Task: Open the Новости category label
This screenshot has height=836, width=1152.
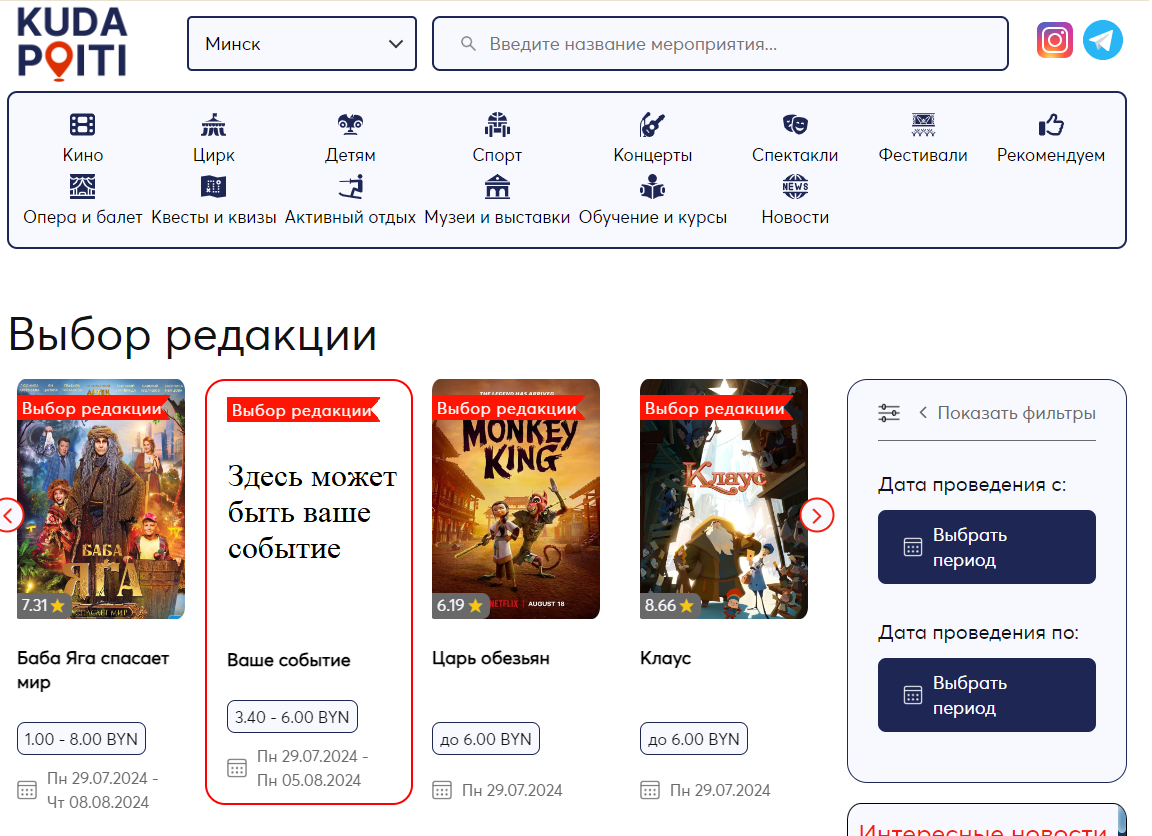Action: (x=795, y=217)
